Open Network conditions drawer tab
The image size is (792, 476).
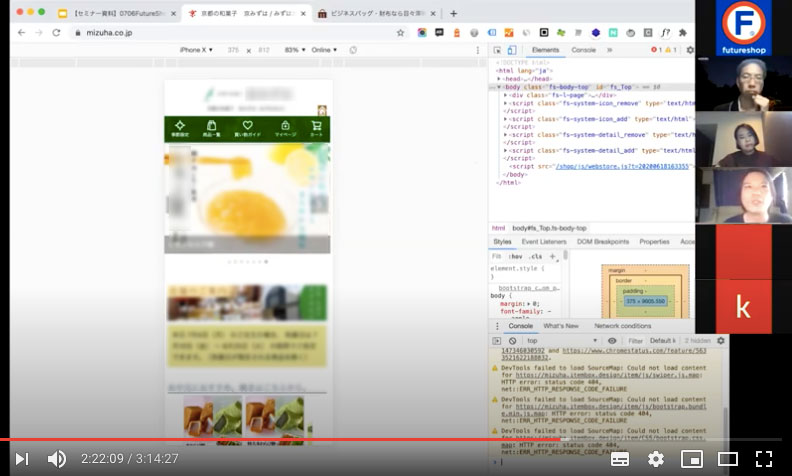coord(623,326)
